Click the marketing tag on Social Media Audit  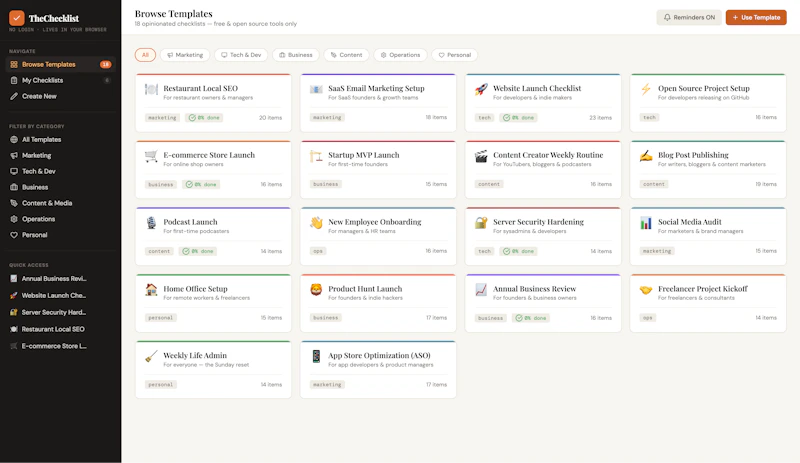(x=657, y=251)
